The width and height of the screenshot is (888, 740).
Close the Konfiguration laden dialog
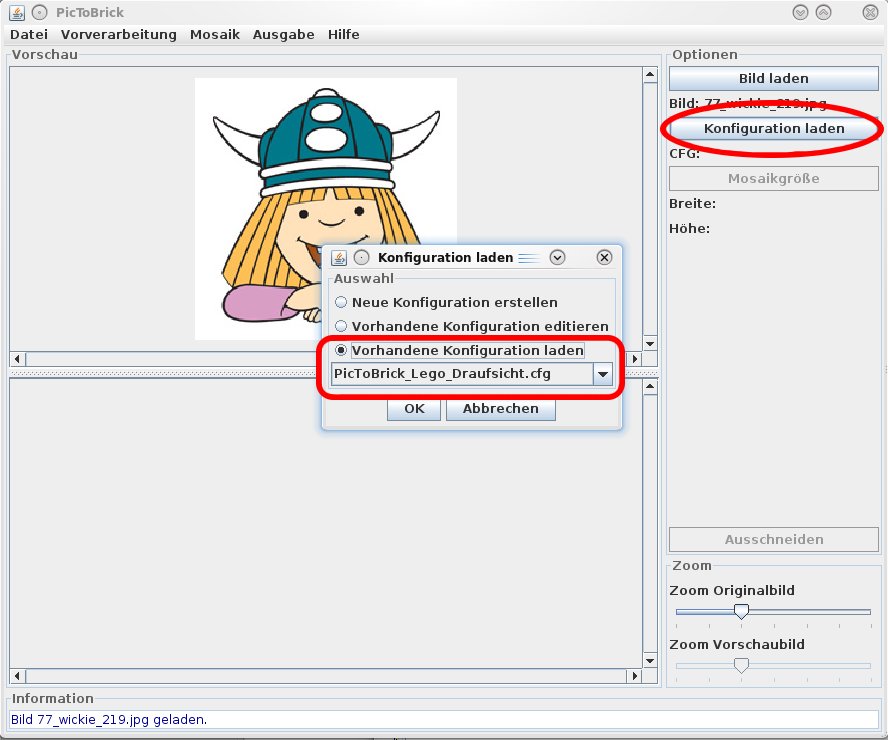click(x=604, y=258)
